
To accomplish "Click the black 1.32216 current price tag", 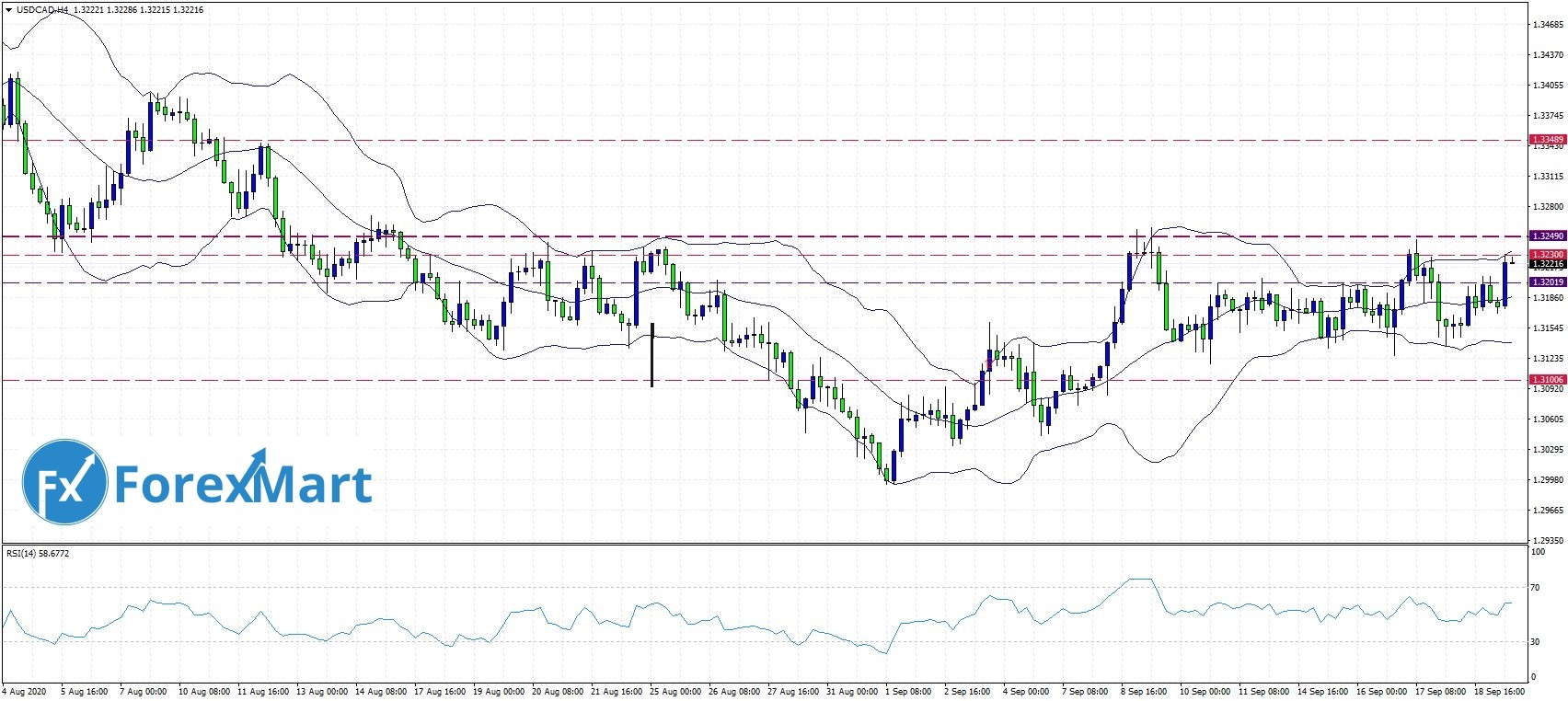I will (x=1547, y=264).
